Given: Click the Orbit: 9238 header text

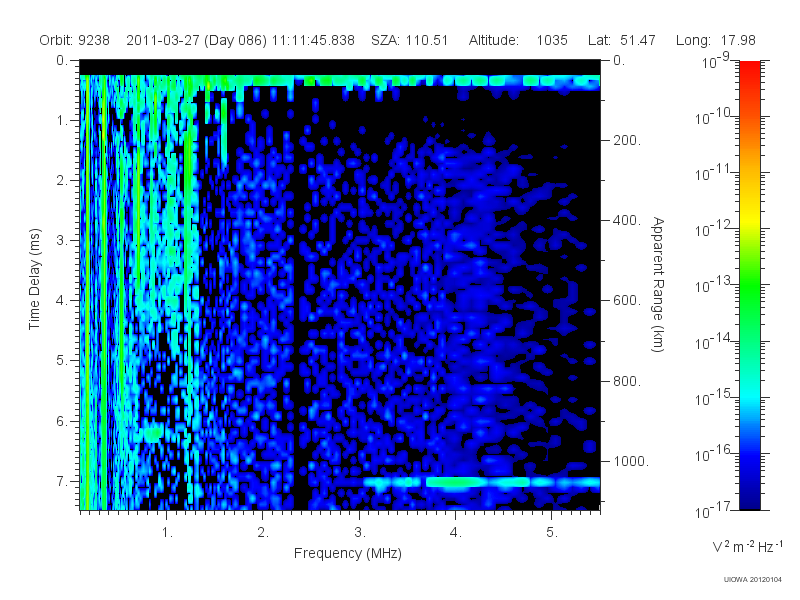Looking at the screenshot, I should coord(74,40).
